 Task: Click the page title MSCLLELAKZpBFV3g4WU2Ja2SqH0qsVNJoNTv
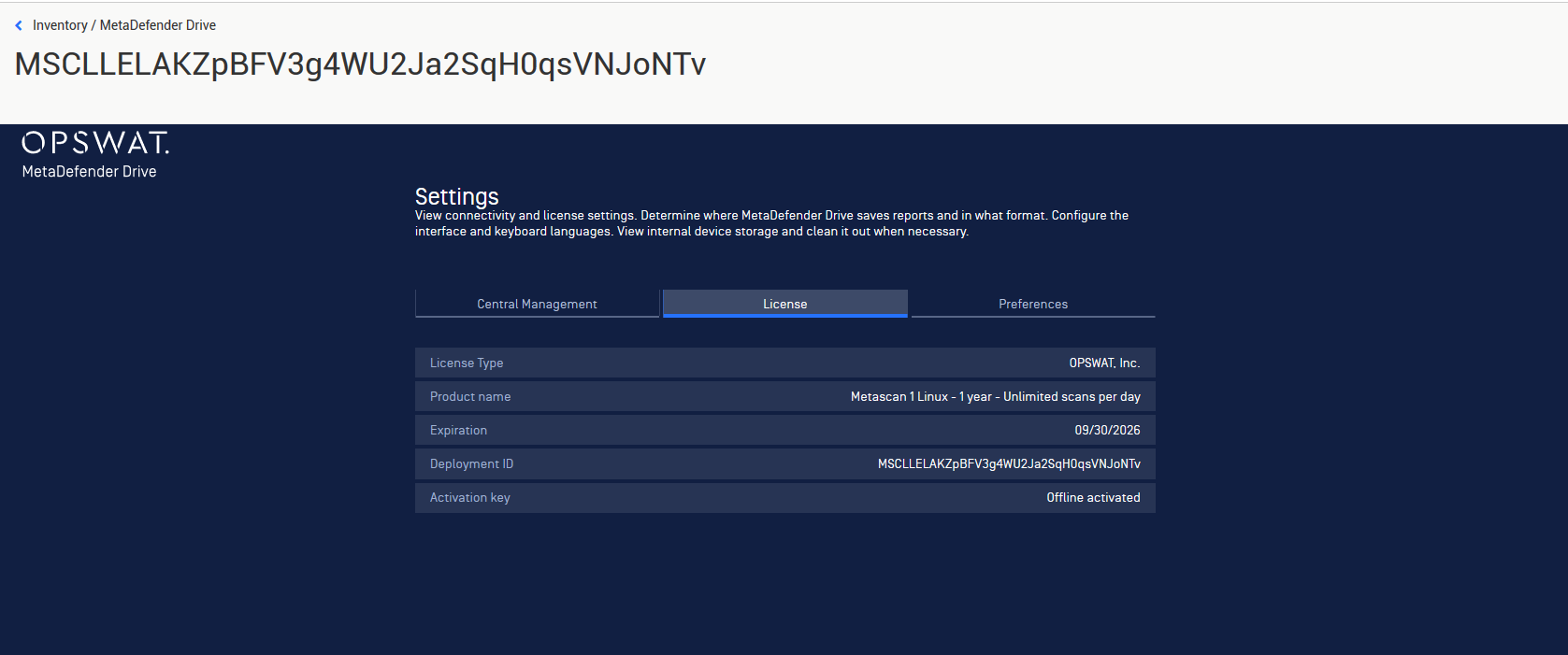tap(360, 64)
